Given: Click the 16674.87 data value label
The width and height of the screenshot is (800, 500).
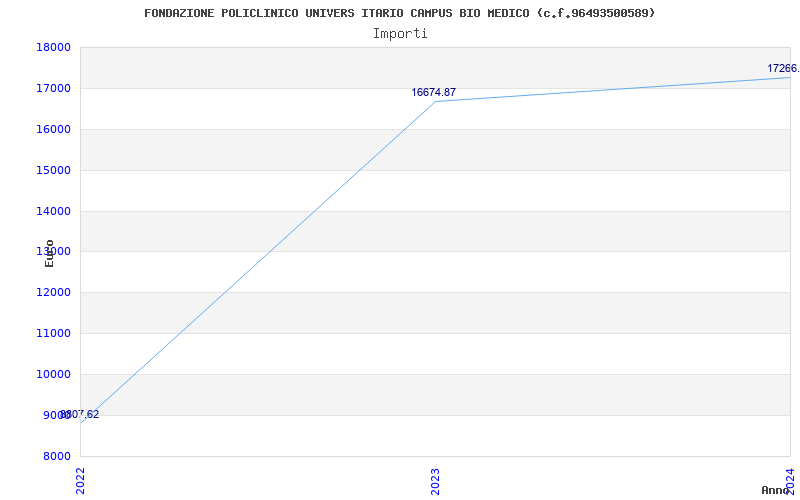Looking at the screenshot, I should pos(434,92).
